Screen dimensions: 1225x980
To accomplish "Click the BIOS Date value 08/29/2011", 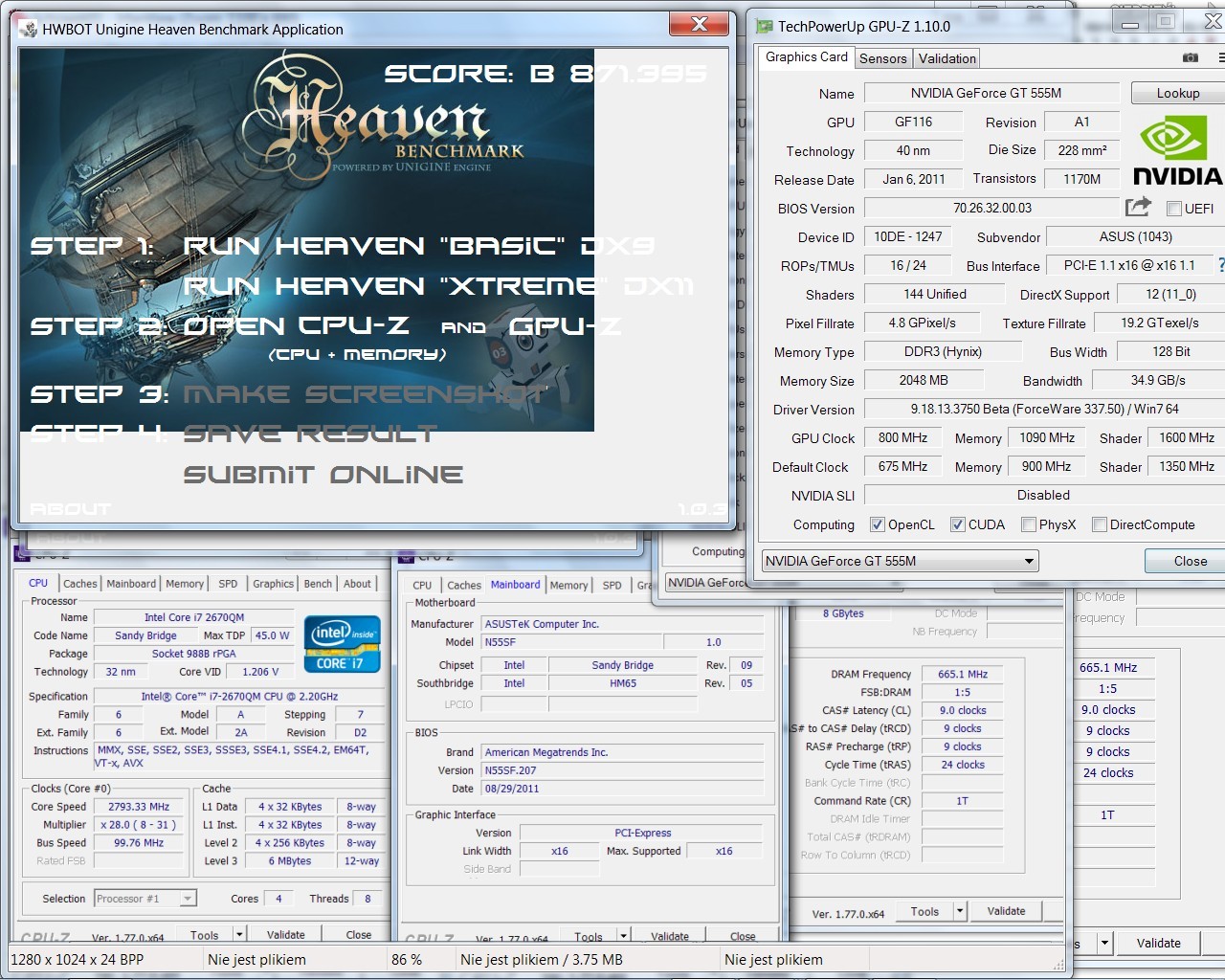I will [622, 789].
